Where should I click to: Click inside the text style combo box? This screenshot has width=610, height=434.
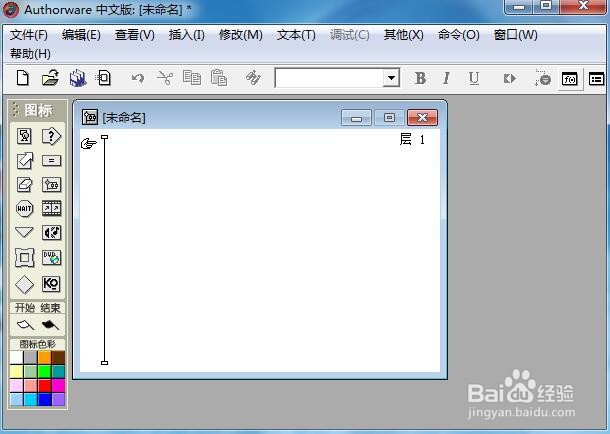329,78
